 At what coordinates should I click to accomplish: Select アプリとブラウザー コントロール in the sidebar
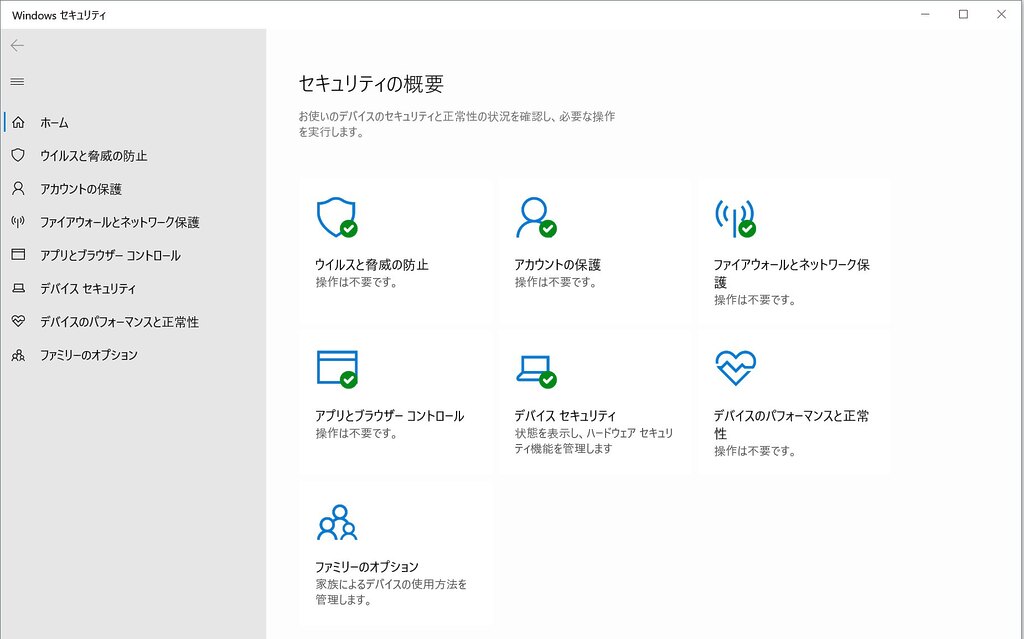[x=110, y=255]
